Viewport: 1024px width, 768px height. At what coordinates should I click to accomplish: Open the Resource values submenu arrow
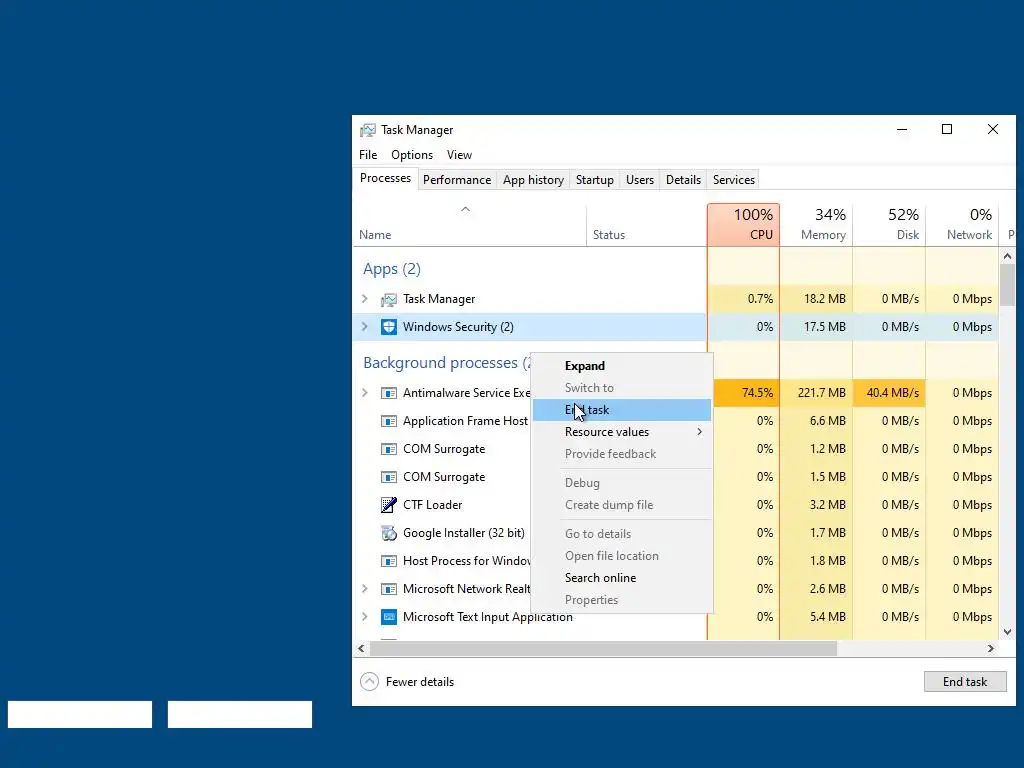pyautogui.click(x=699, y=432)
